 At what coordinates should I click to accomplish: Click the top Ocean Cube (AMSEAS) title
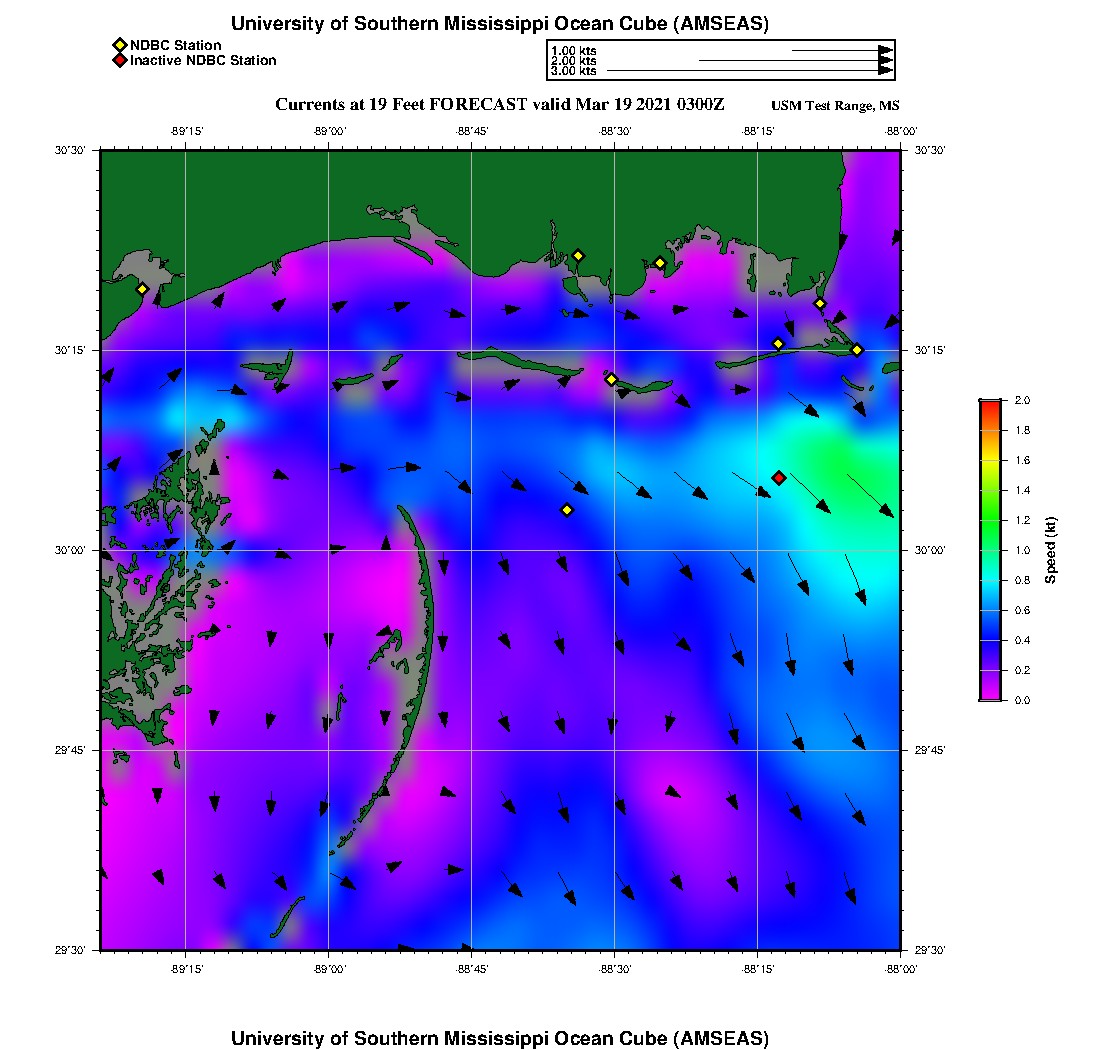499,24
